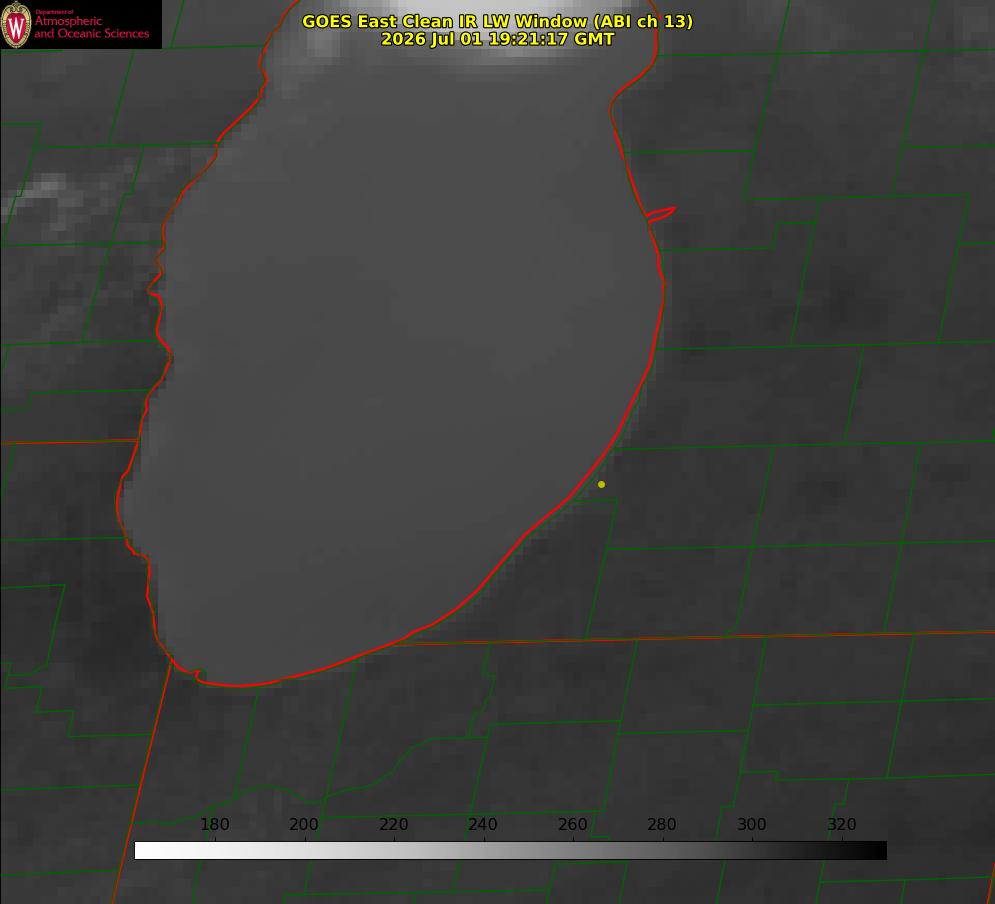Click the 2026 Jul 01 timestamp label
Screen dimensions: 995x904
point(497,39)
